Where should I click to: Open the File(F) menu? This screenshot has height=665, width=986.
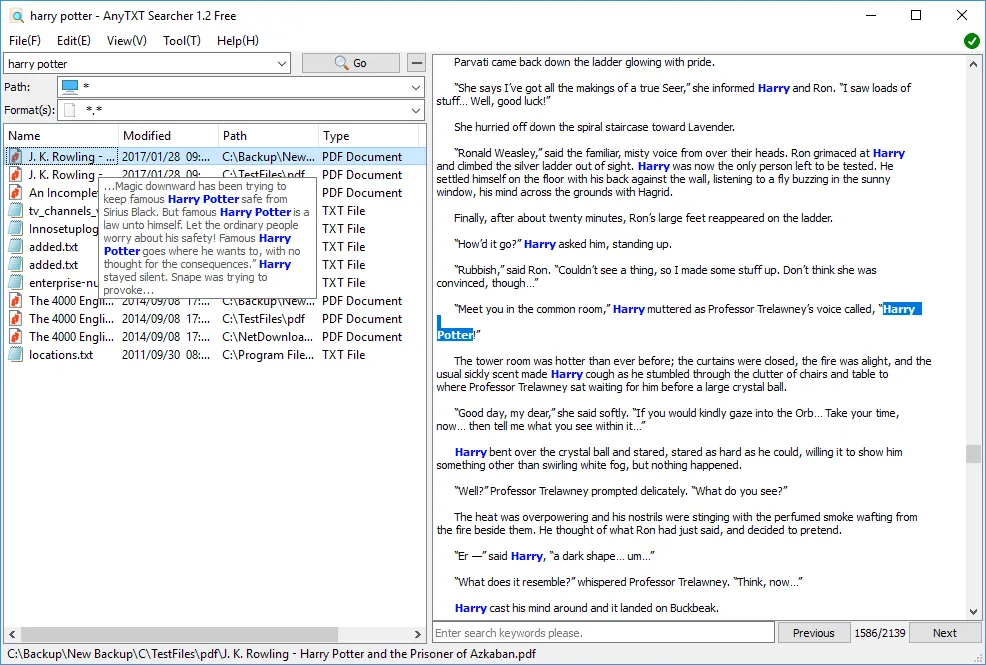pyautogui.click(x=25, y=41)
